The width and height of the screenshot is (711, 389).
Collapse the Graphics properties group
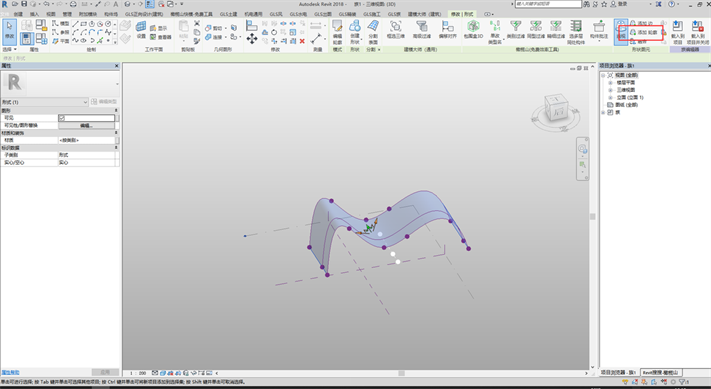(x=116, y=110)
